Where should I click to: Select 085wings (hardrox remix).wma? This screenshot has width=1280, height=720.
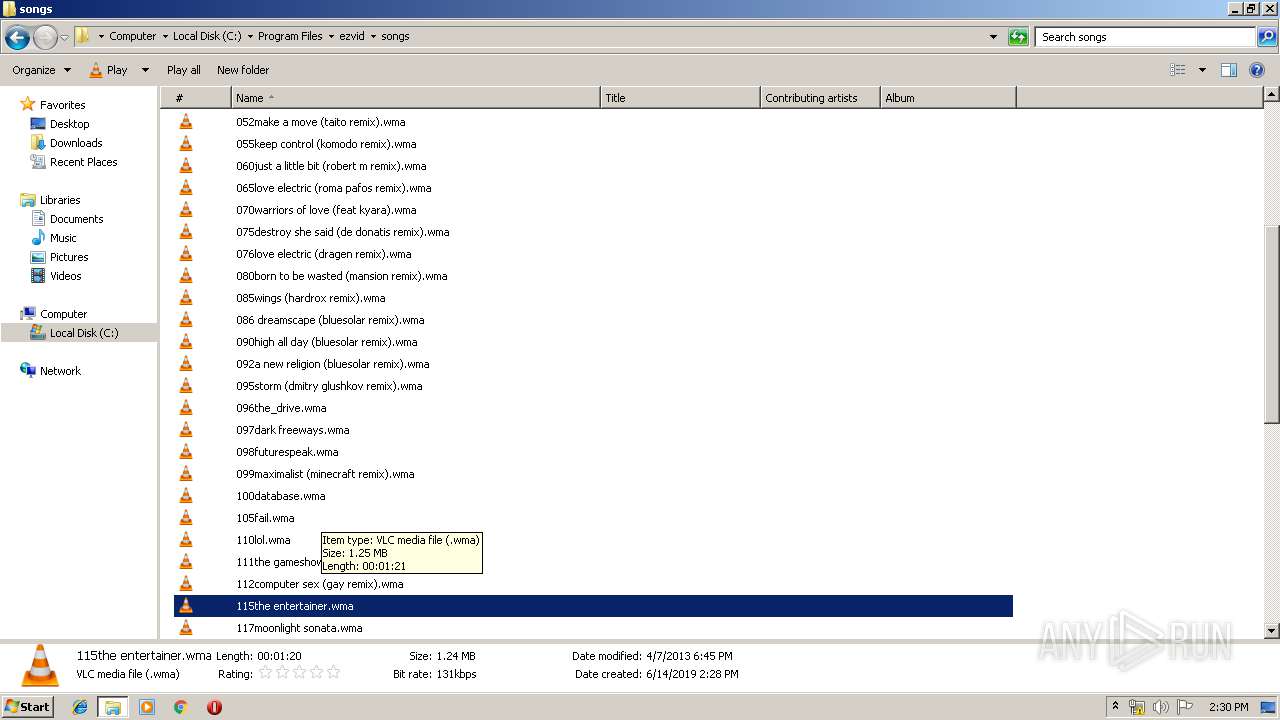pos(310,298)
